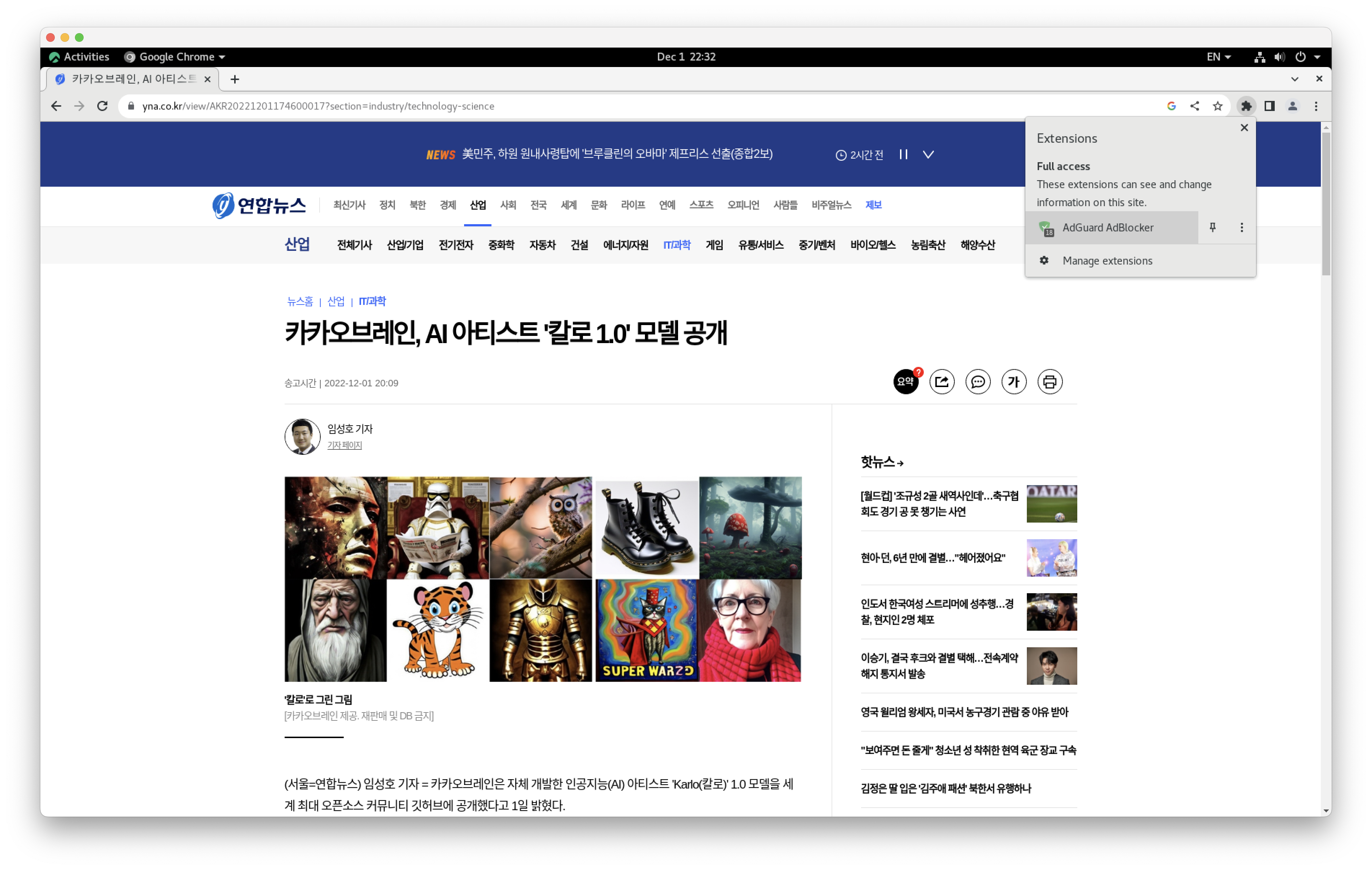
Task: Open the Activities overview
Action: 79,57
